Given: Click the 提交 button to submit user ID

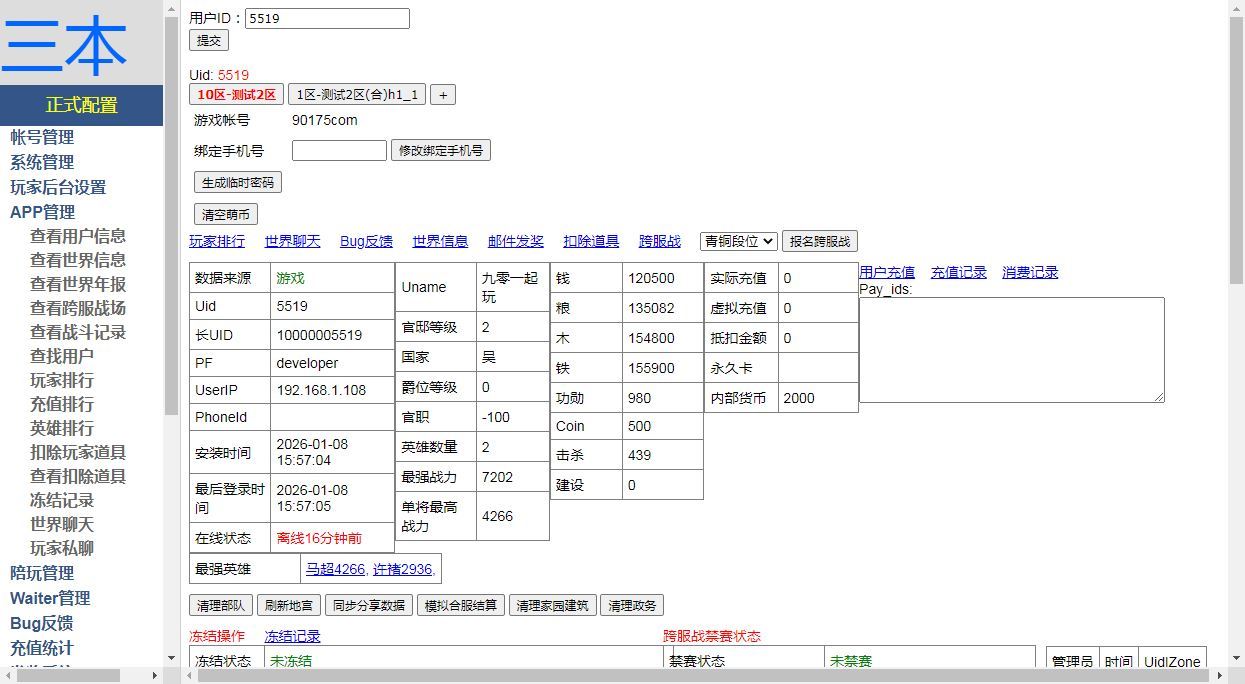Looking at the screenshot, I should (x=208, y=40).
